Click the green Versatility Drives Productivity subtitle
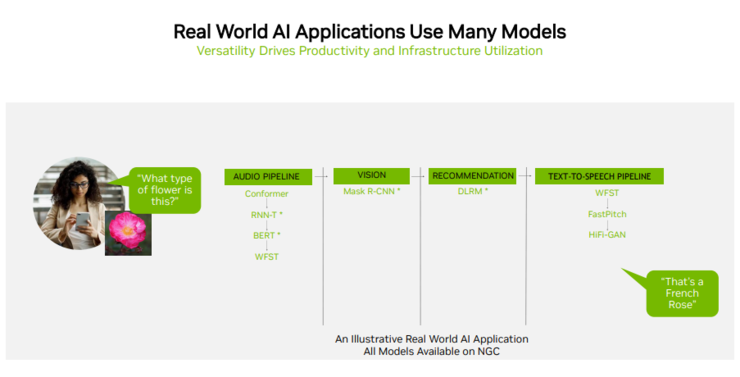This screenshot has height=377, width=740. pos(370,51)
